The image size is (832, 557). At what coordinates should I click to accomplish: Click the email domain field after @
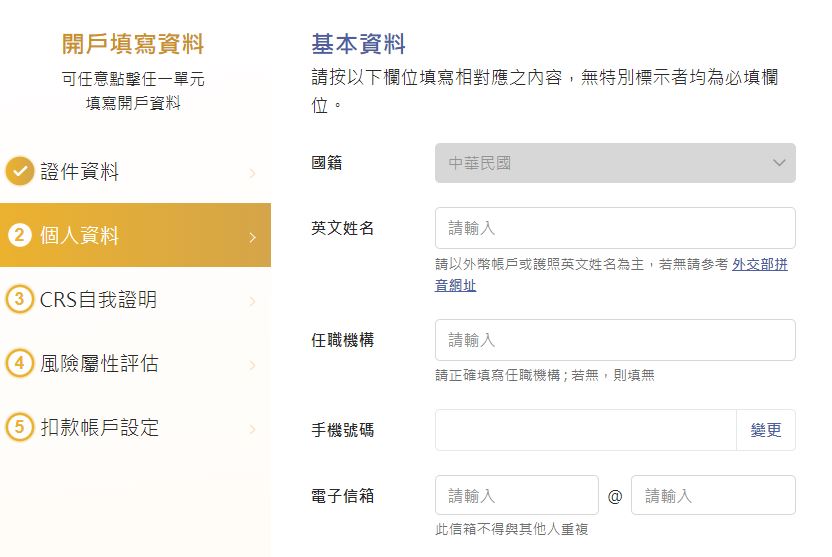(713, 495)
